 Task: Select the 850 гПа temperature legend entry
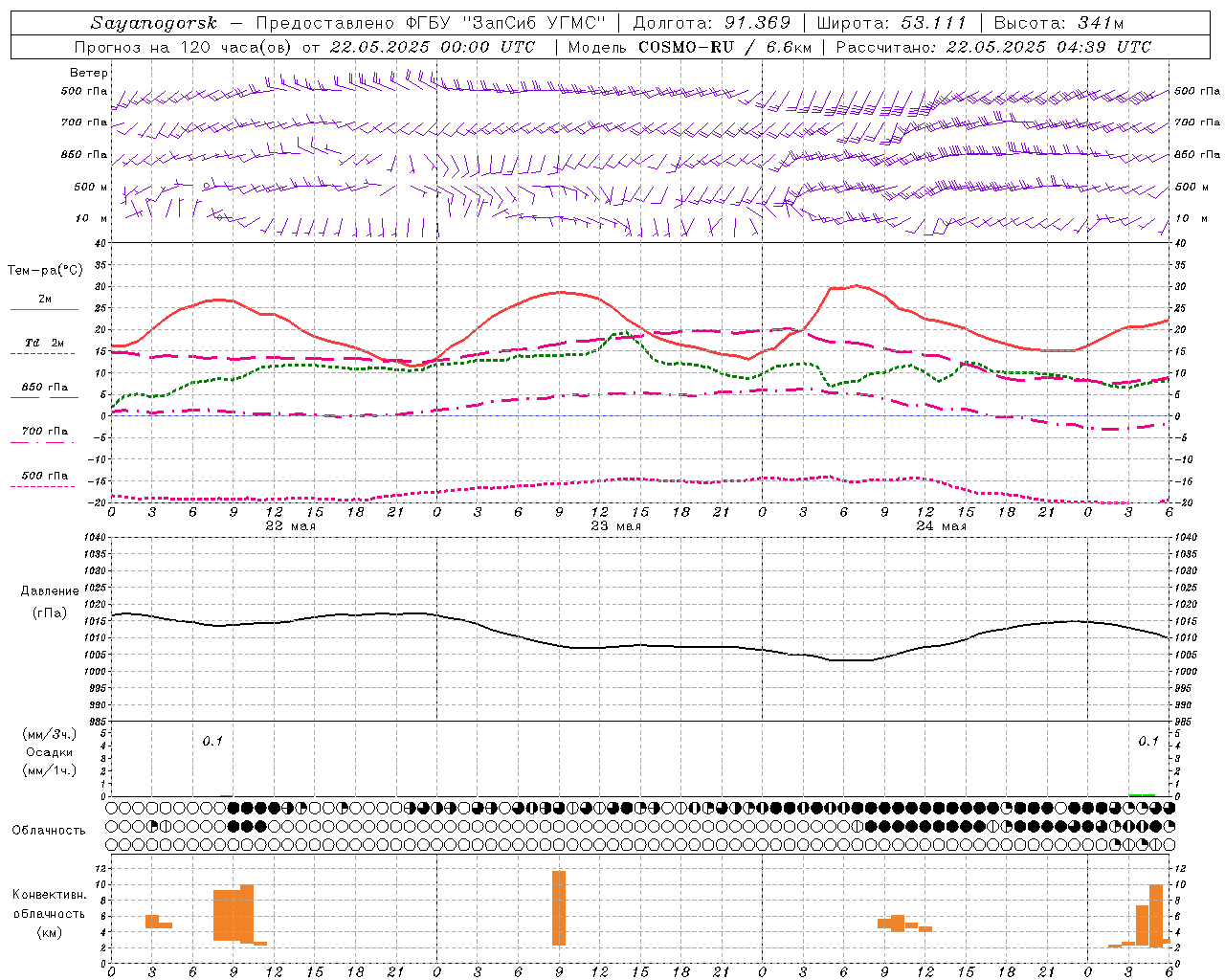44,389
